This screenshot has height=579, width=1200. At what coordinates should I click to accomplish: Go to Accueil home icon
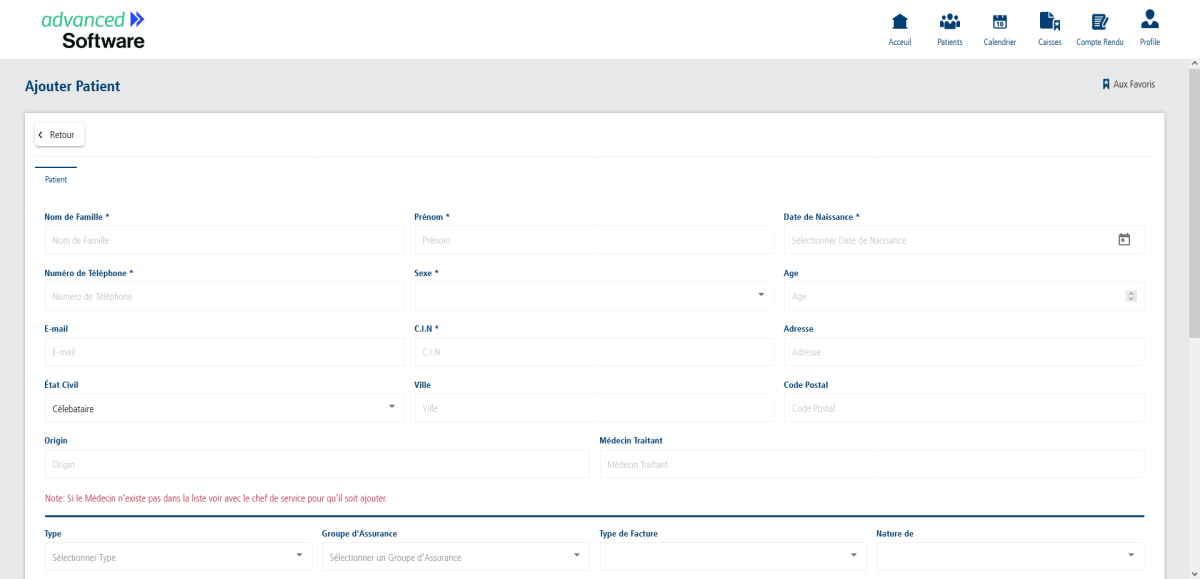899,22
